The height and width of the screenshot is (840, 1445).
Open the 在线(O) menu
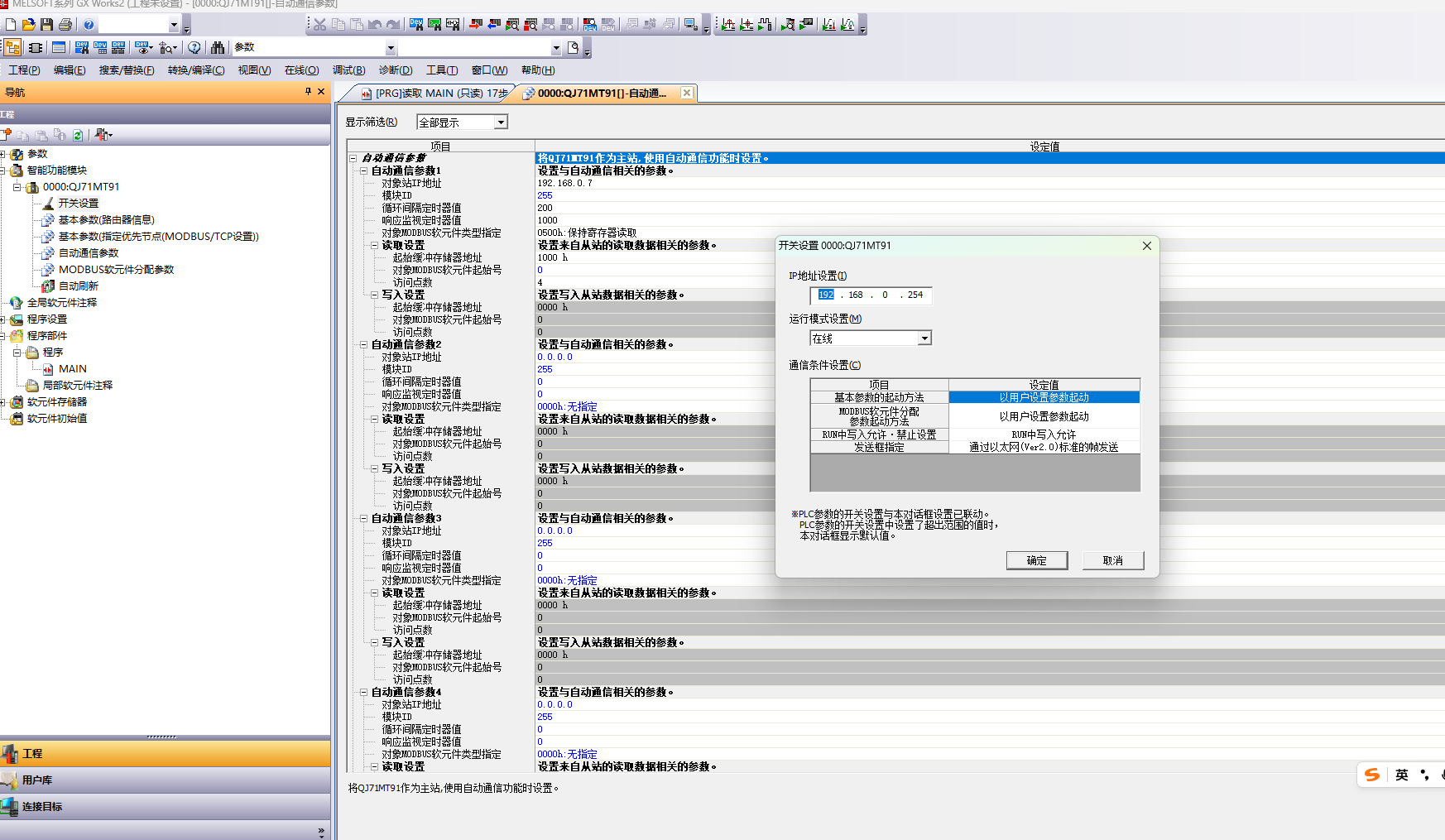tap(301, 70)
